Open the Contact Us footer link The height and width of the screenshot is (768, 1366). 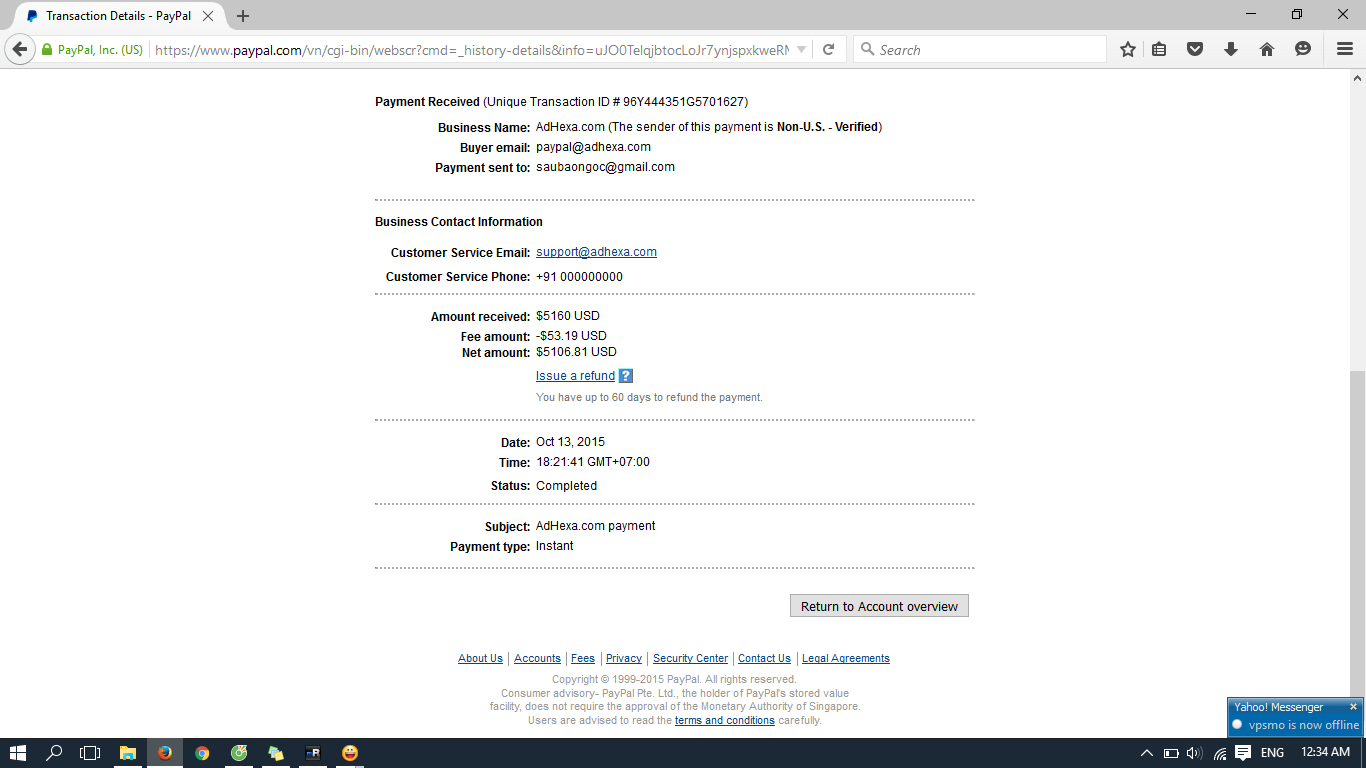764,658
